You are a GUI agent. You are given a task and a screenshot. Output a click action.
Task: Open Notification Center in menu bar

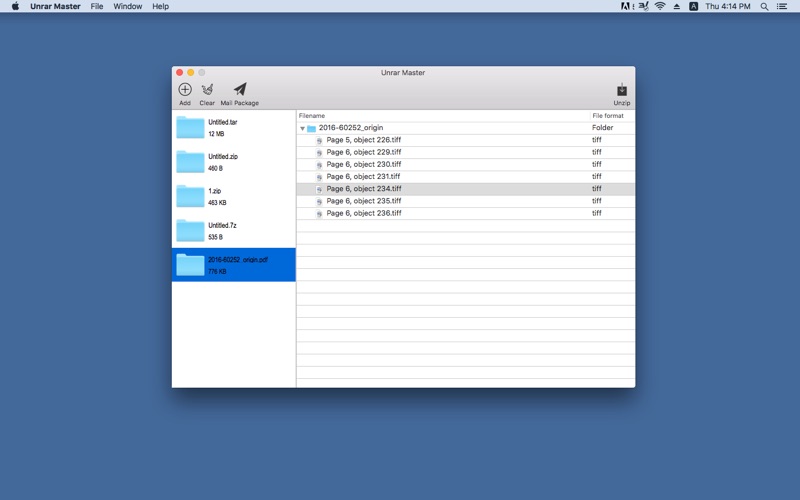(782, 6)
